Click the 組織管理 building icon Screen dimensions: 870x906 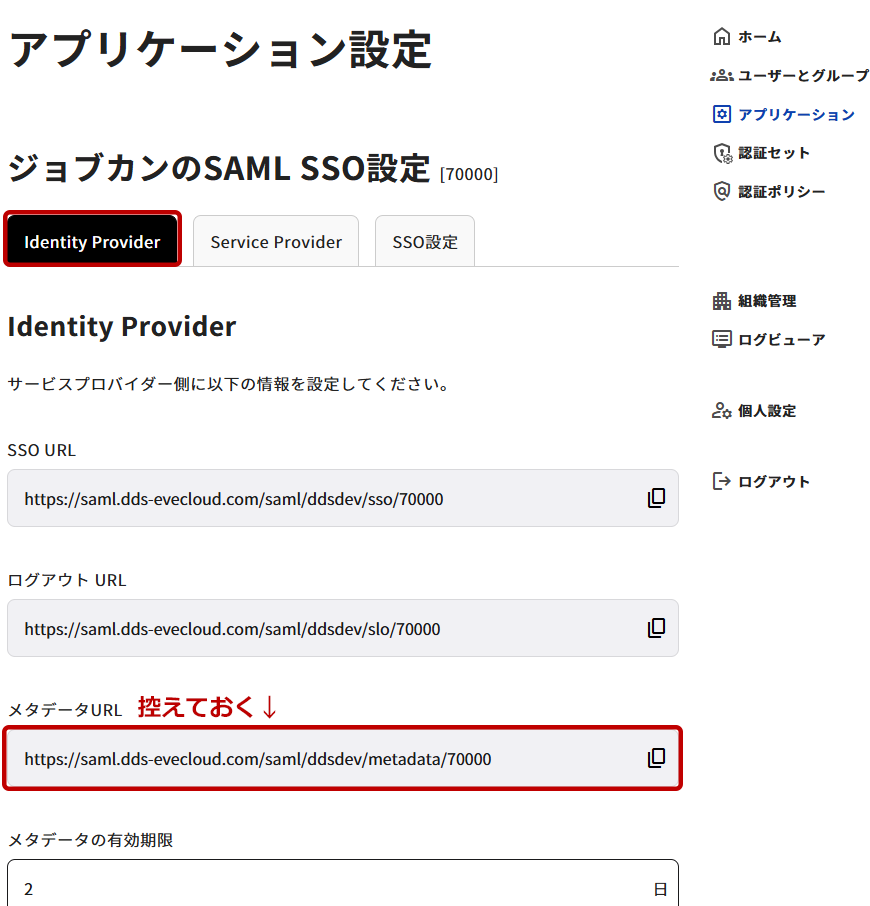tap(721, 301)
